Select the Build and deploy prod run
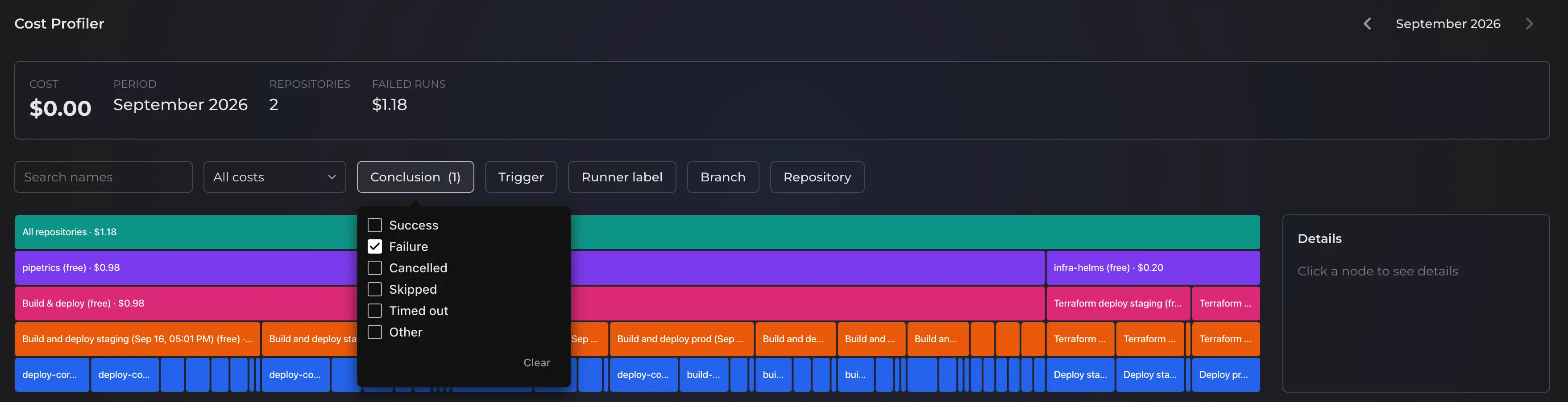Screen dimensions: 1568x402 tap(681, 339)
